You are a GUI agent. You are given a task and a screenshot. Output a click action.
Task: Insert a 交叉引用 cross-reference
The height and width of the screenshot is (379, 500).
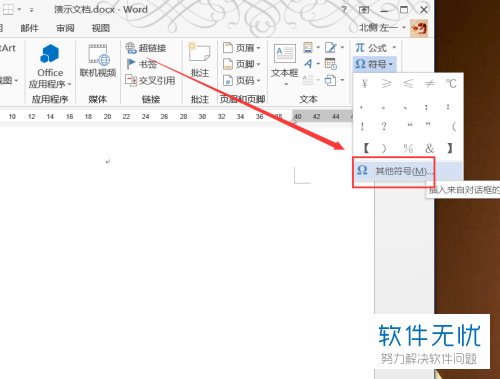click(150, 80)
